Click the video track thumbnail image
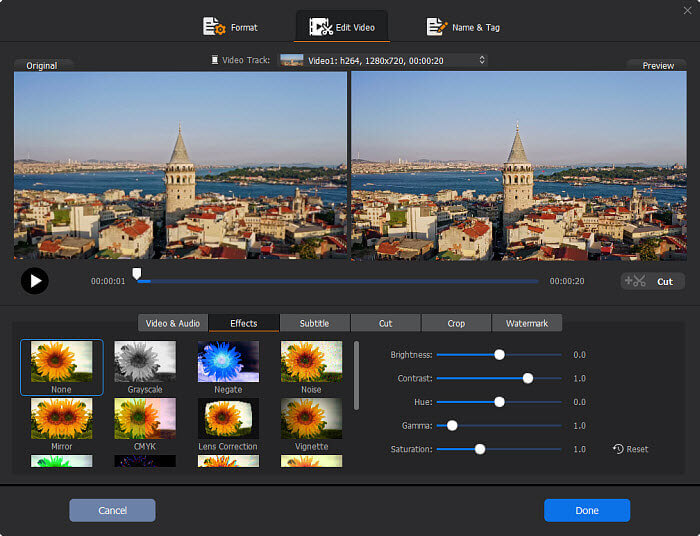Screen dimensions: 700x536 pos(292,60)
